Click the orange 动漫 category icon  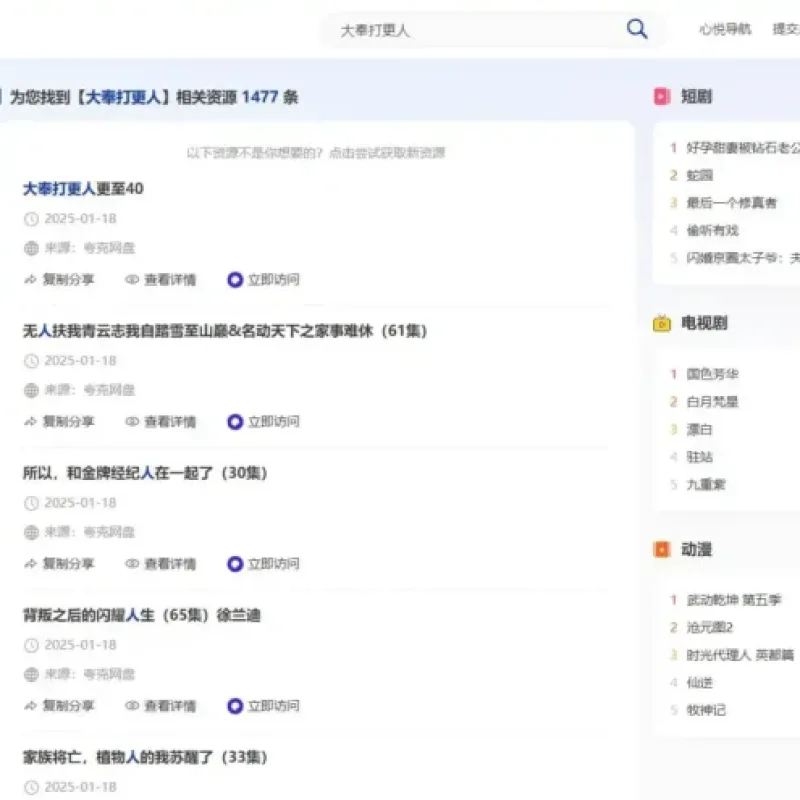662,549
